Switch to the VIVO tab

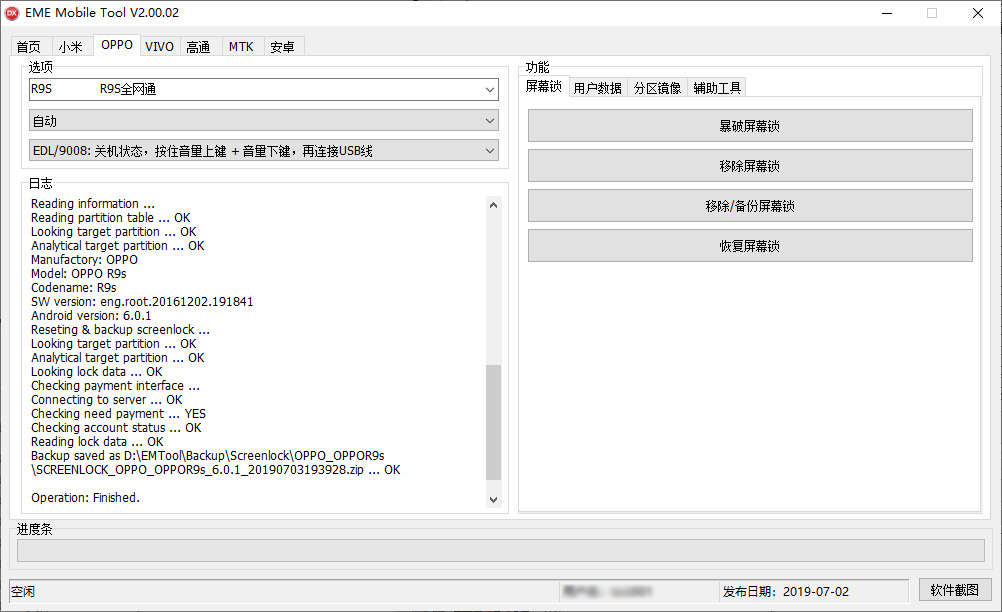(159, 47)
